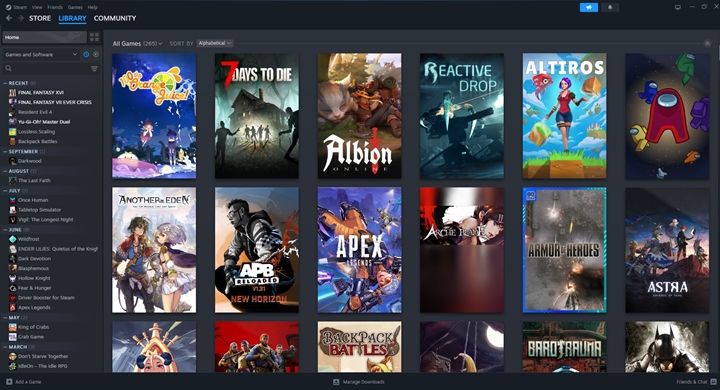Open the announcements megaphone button
The width and height of the screenshot is (720, 390).
[589, 7]
